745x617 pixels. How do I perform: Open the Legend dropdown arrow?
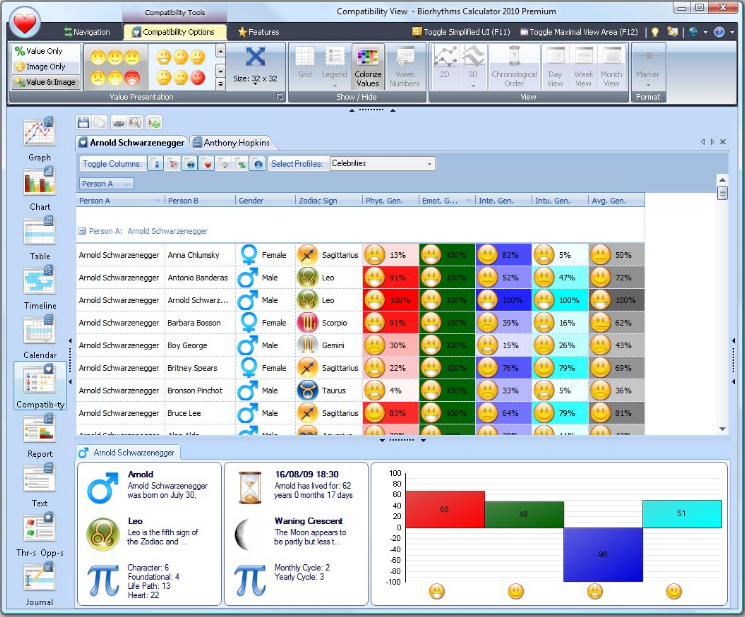(334, 85)
